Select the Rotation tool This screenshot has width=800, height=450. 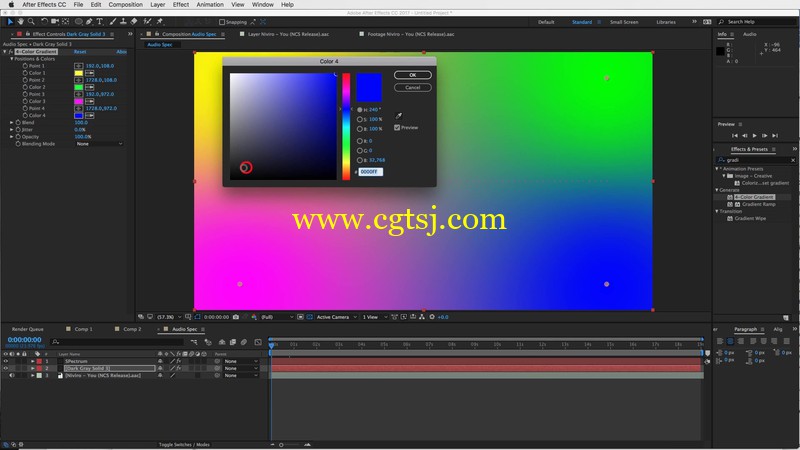click(x=44, y=21)
